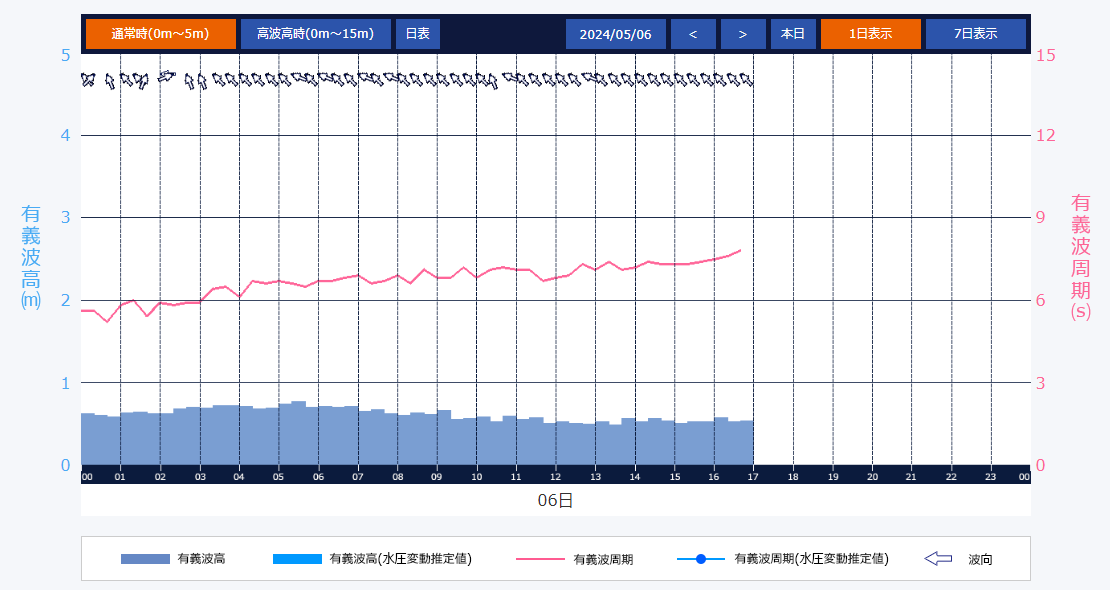Screen dimensions: 1110x590
Task: Click the last wave direction arrow before hour 17
Action: (745, 79)
